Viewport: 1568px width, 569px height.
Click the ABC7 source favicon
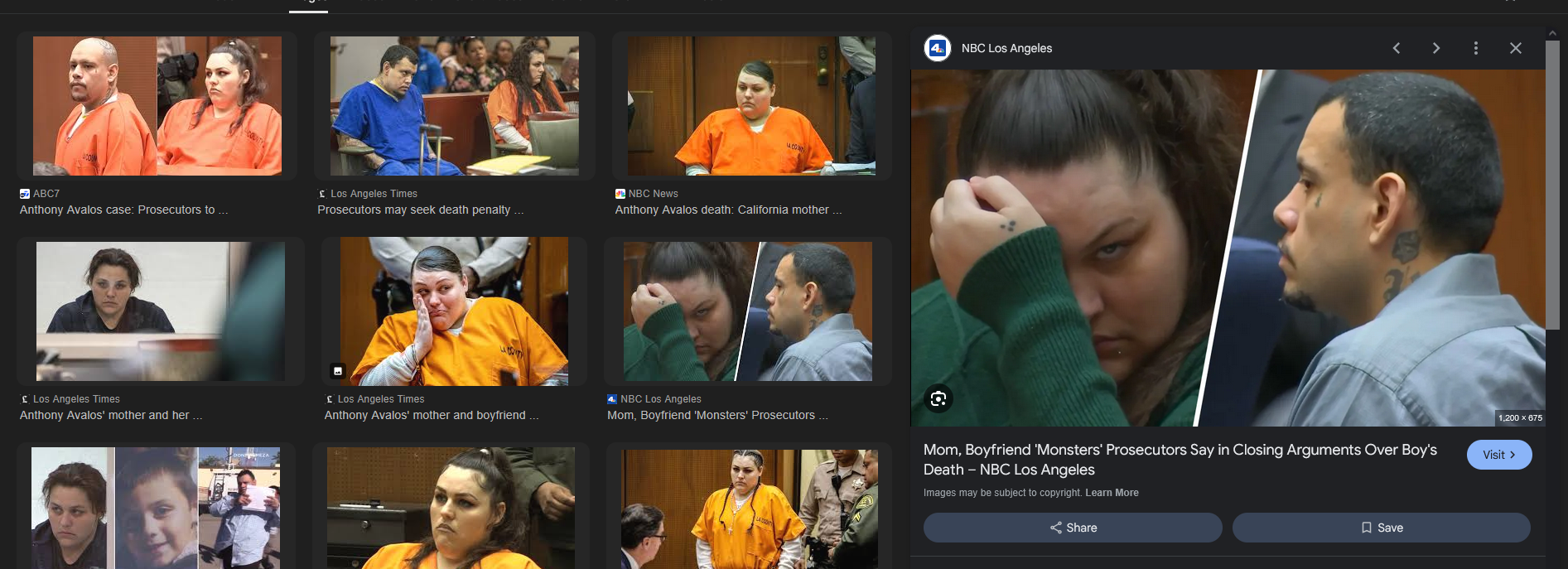coord(25,194)
